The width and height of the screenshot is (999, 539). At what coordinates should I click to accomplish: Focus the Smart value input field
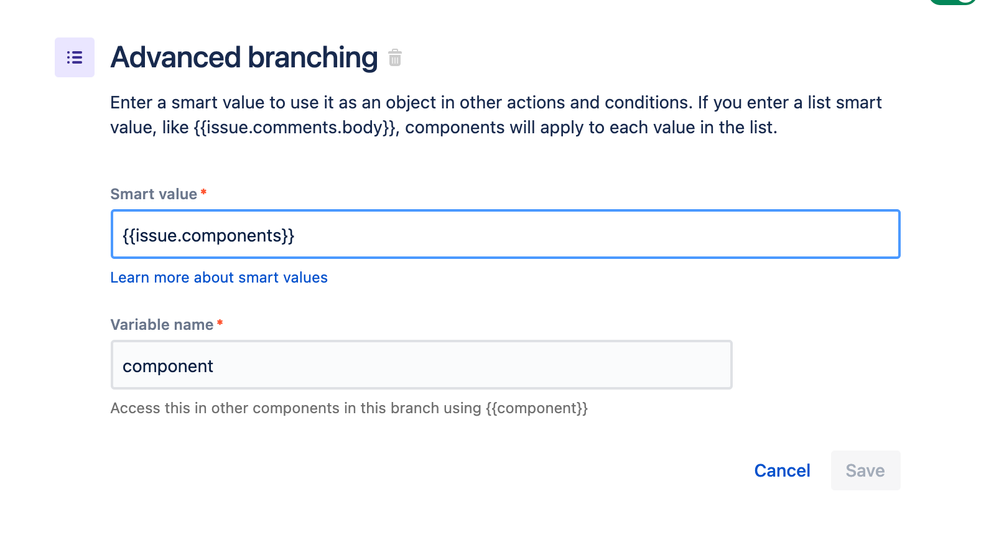tap(505, 235)
